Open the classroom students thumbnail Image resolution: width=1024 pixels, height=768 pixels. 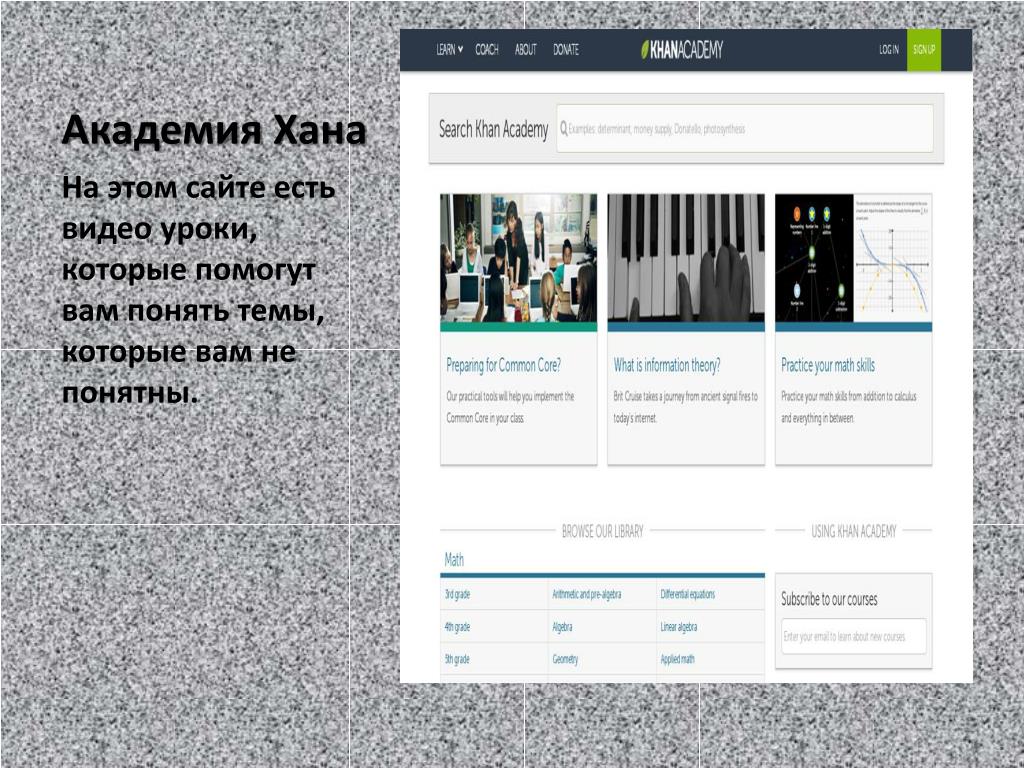pyautogui.click(x=519, y=258)
